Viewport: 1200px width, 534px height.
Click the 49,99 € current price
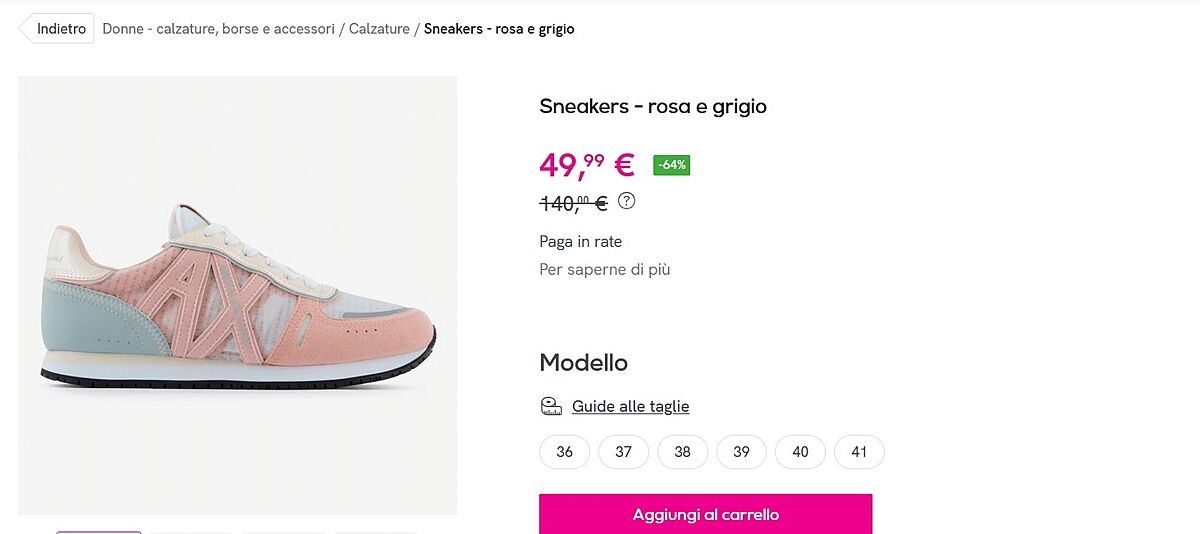pos(586,165)
